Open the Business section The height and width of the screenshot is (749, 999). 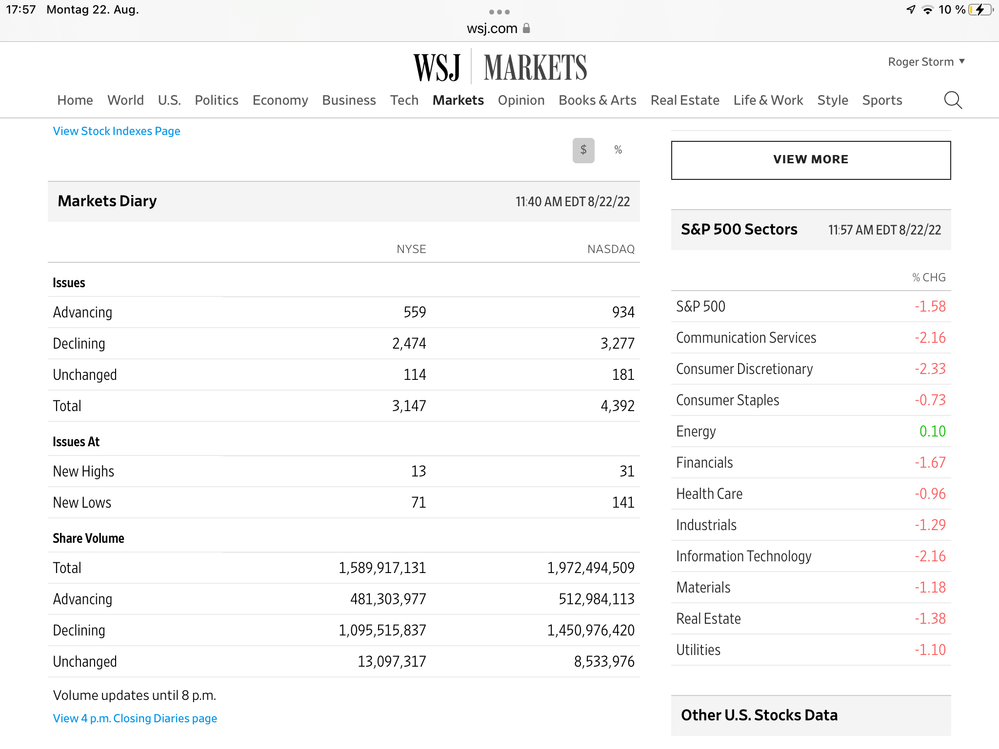[x=349, y=100]
